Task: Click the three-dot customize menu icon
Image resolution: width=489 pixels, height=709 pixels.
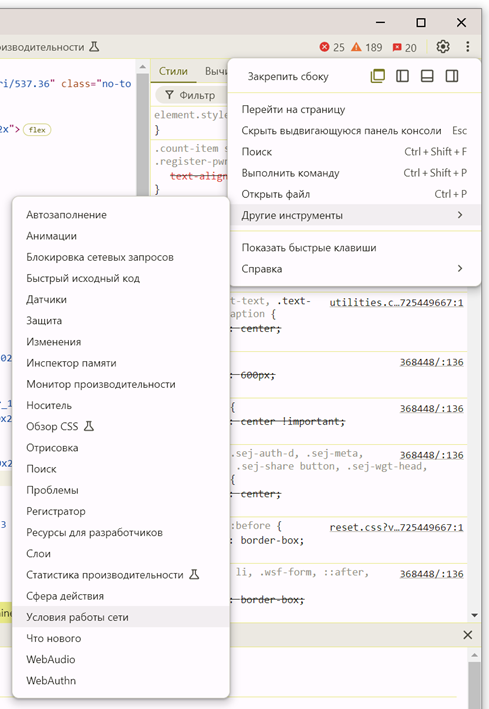Action: point(468,47)
